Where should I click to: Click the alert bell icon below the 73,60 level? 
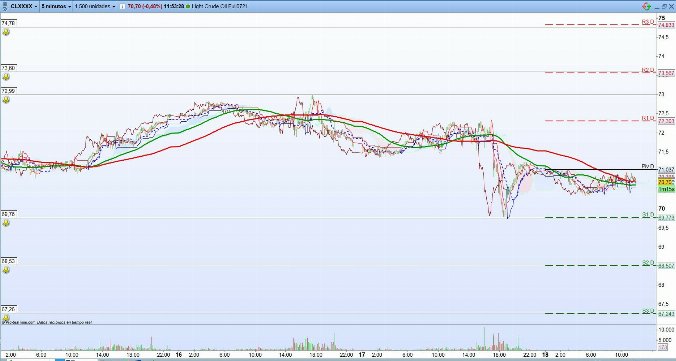tap(6, 77)
